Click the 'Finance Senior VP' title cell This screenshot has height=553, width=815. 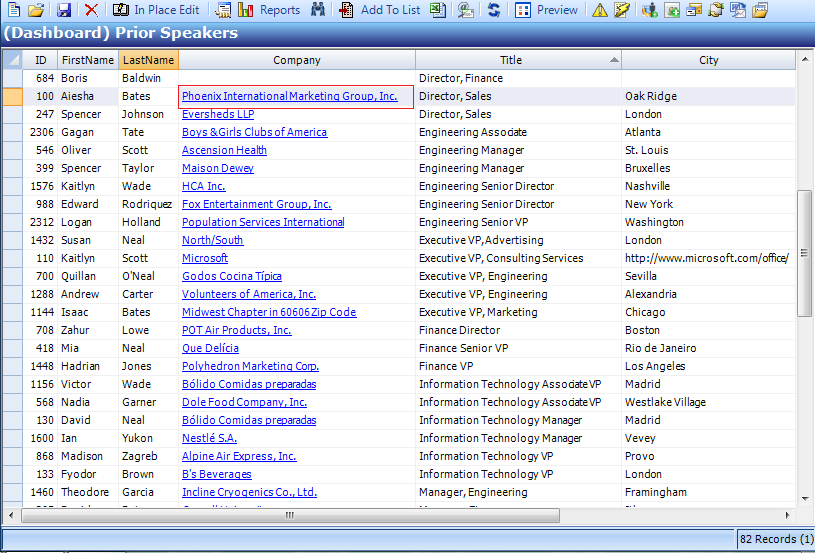pyautogui.click(x=518, y=348)
